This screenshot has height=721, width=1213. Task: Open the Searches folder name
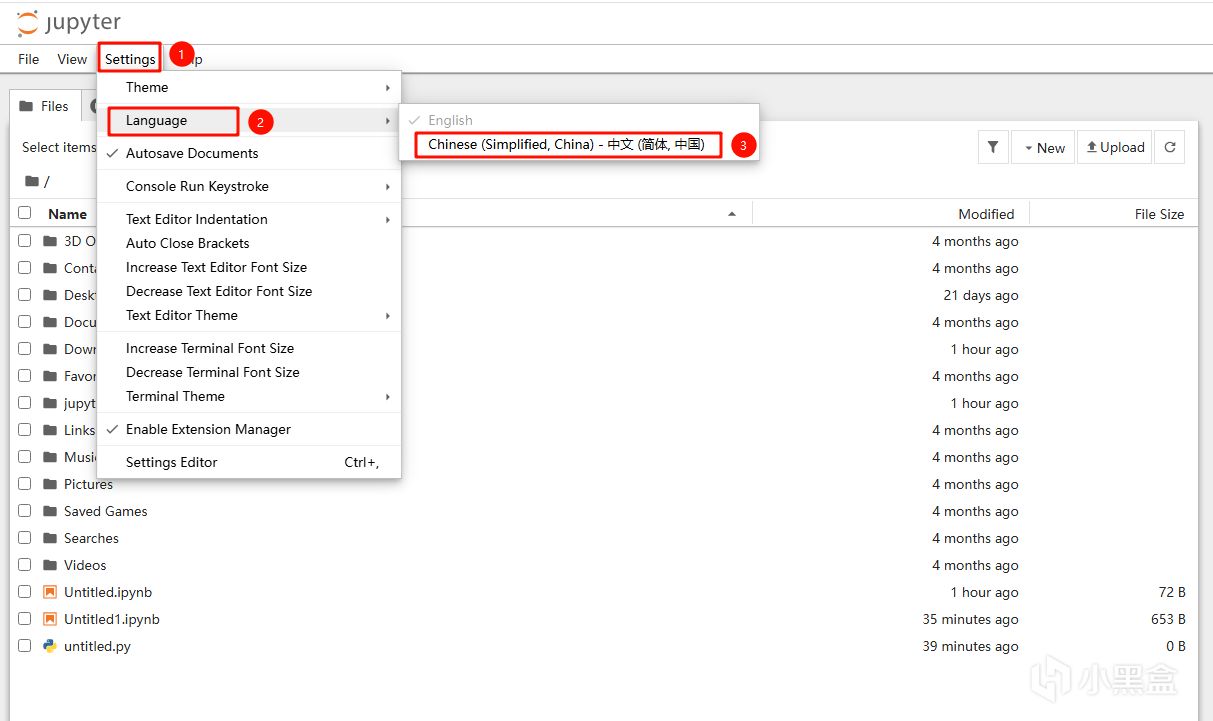point(91,538)
